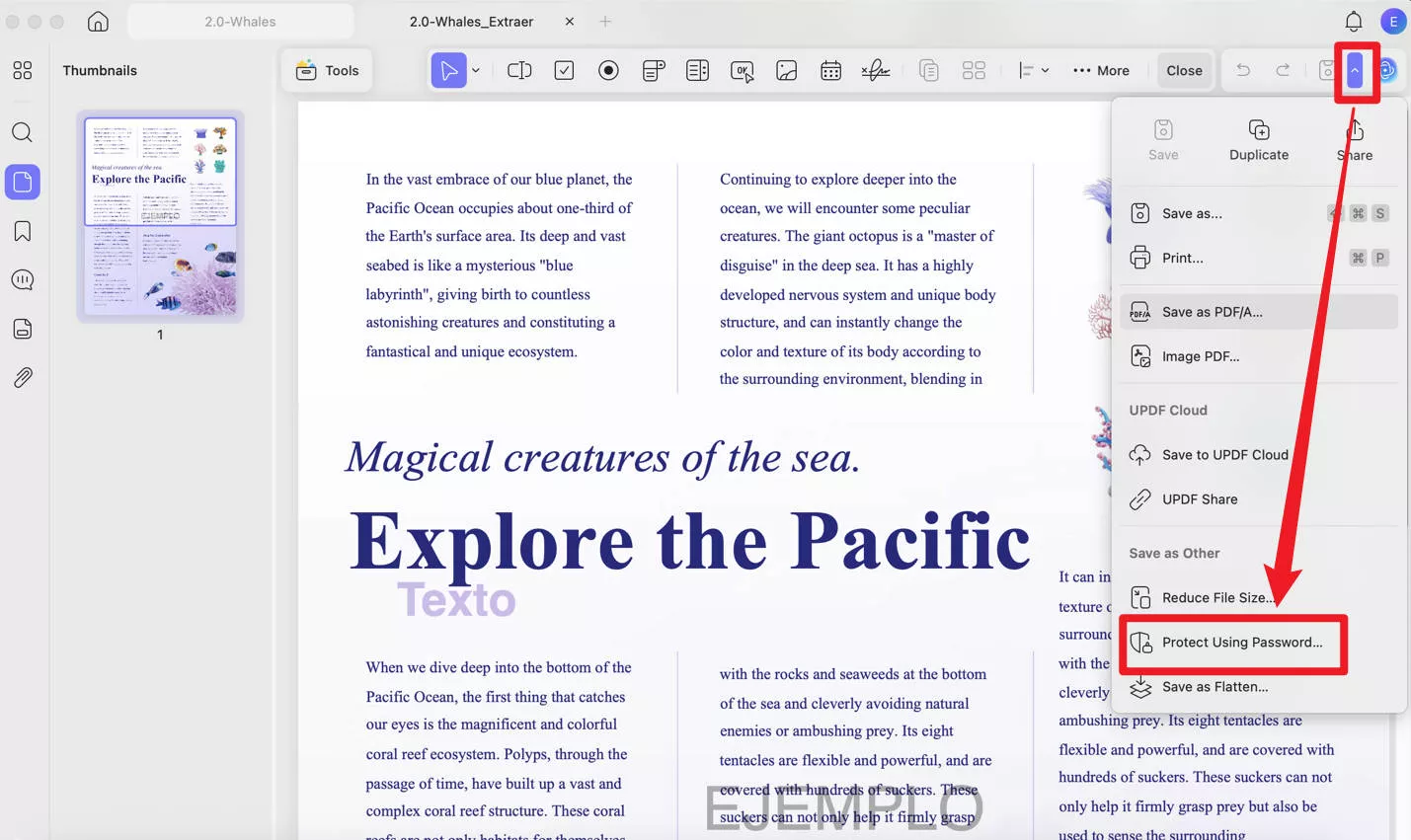1411x840 pixels.
Task: Select Save as PDF/A... option
Action: pyautogui.click(x=1259, y=312)
